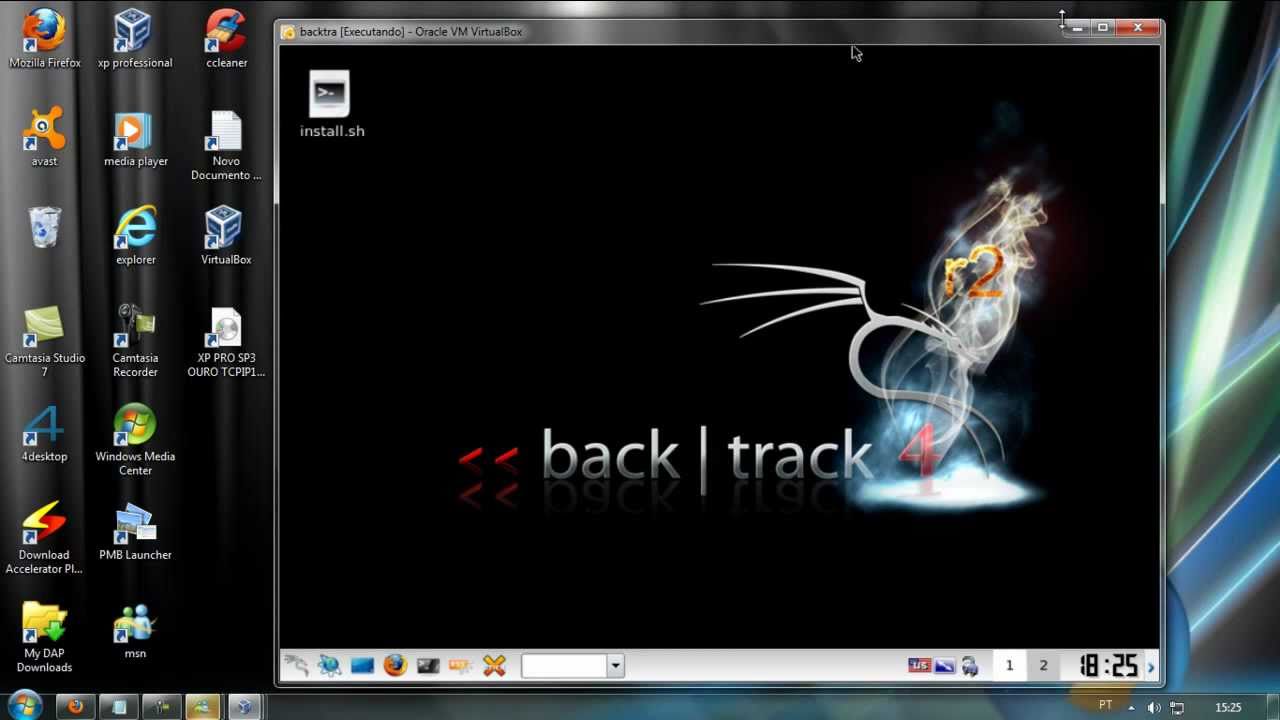This screenshot has width=1280, height=720.
Task: Open the display settings tray icon
Action: (x=945, y=666)
